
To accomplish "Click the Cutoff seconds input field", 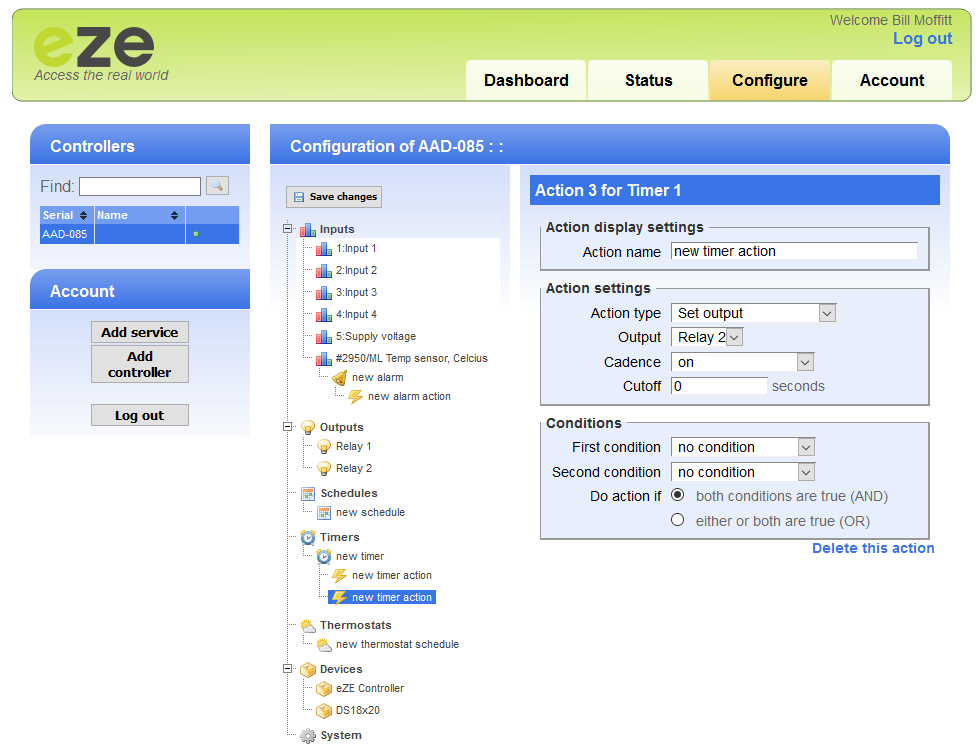I will pyautogui.click(x=719, y=386).
